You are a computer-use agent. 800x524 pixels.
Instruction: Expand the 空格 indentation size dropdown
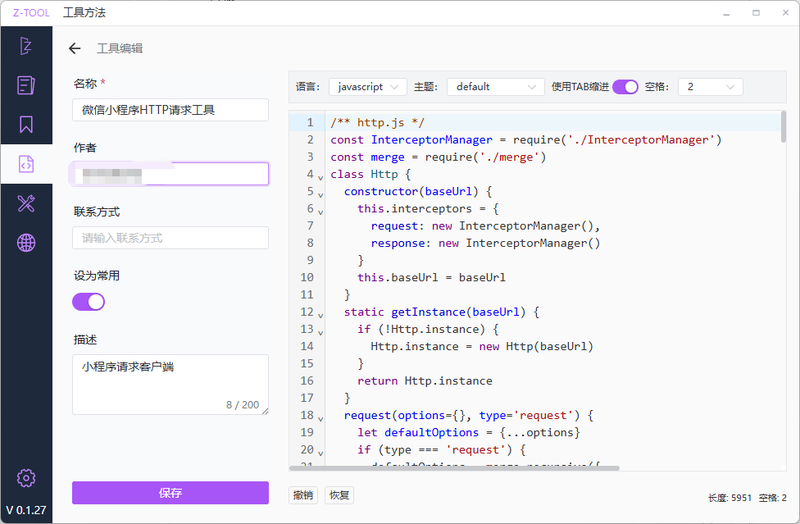(709, 87)
